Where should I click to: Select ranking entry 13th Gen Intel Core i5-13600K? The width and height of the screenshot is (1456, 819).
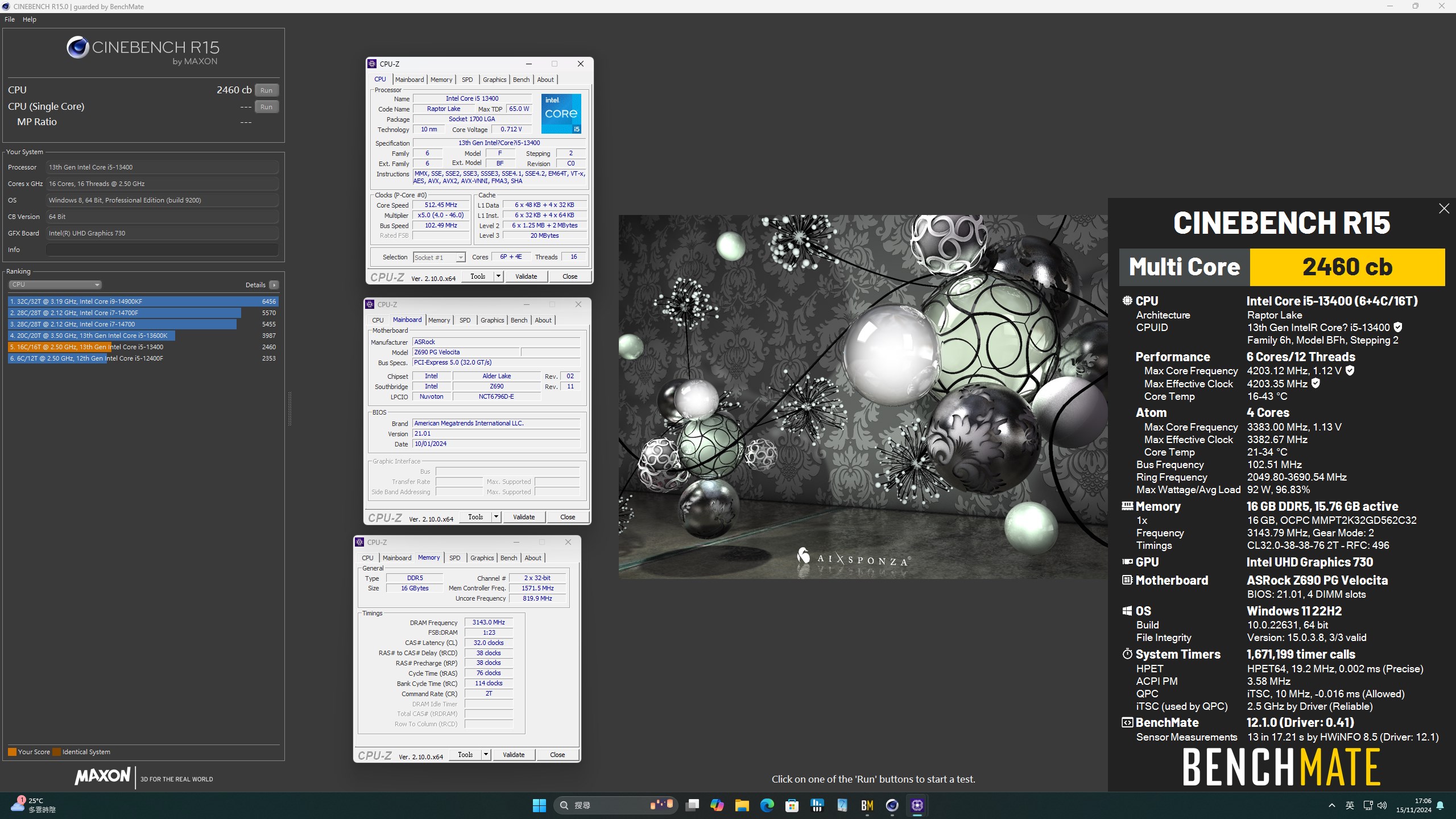click(x=143, y=336)
